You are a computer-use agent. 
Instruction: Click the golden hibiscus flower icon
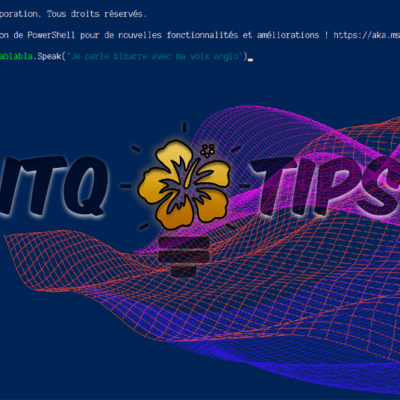tap(184, 185)
